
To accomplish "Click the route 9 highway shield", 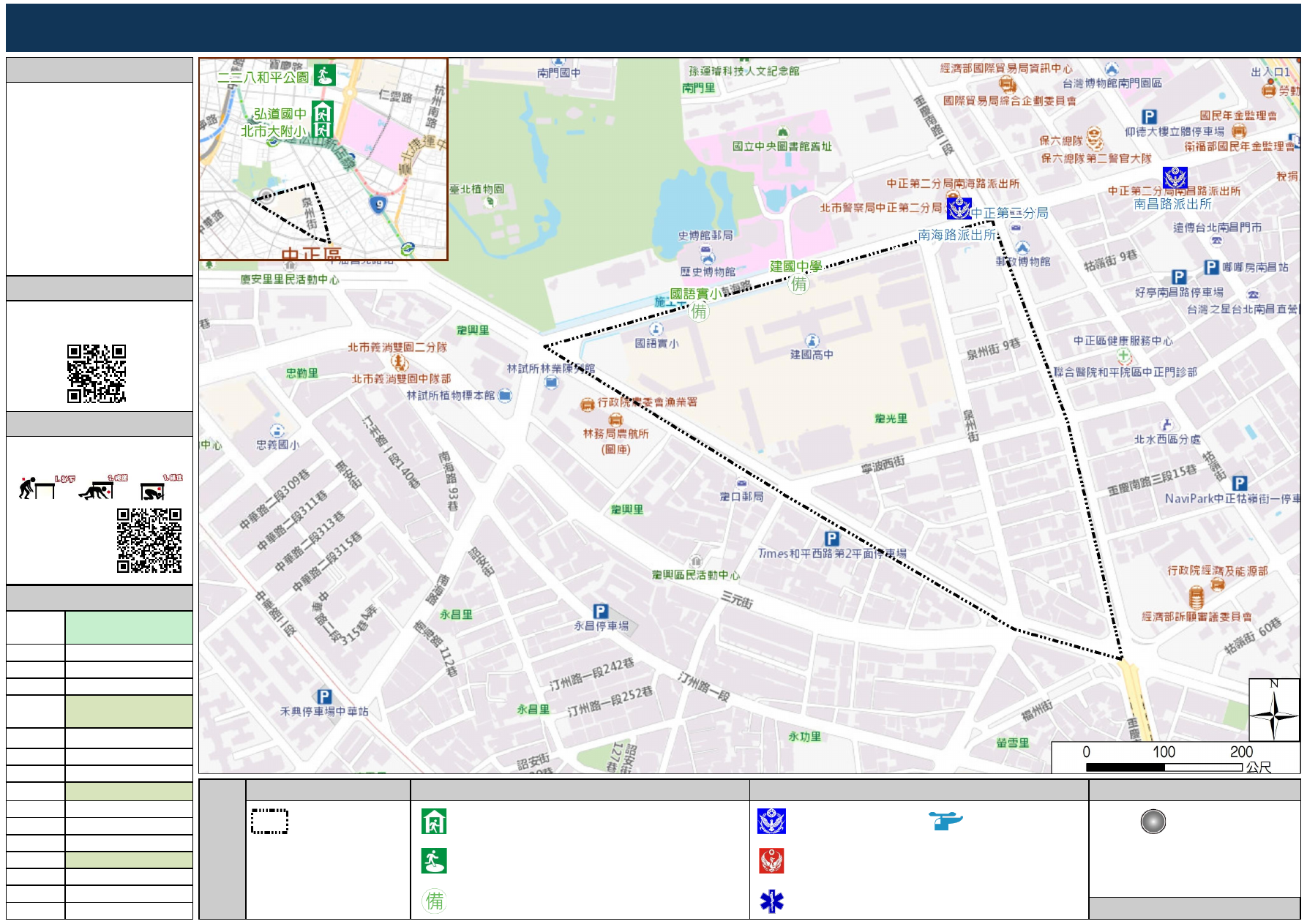I will click(x=378, y=204).
